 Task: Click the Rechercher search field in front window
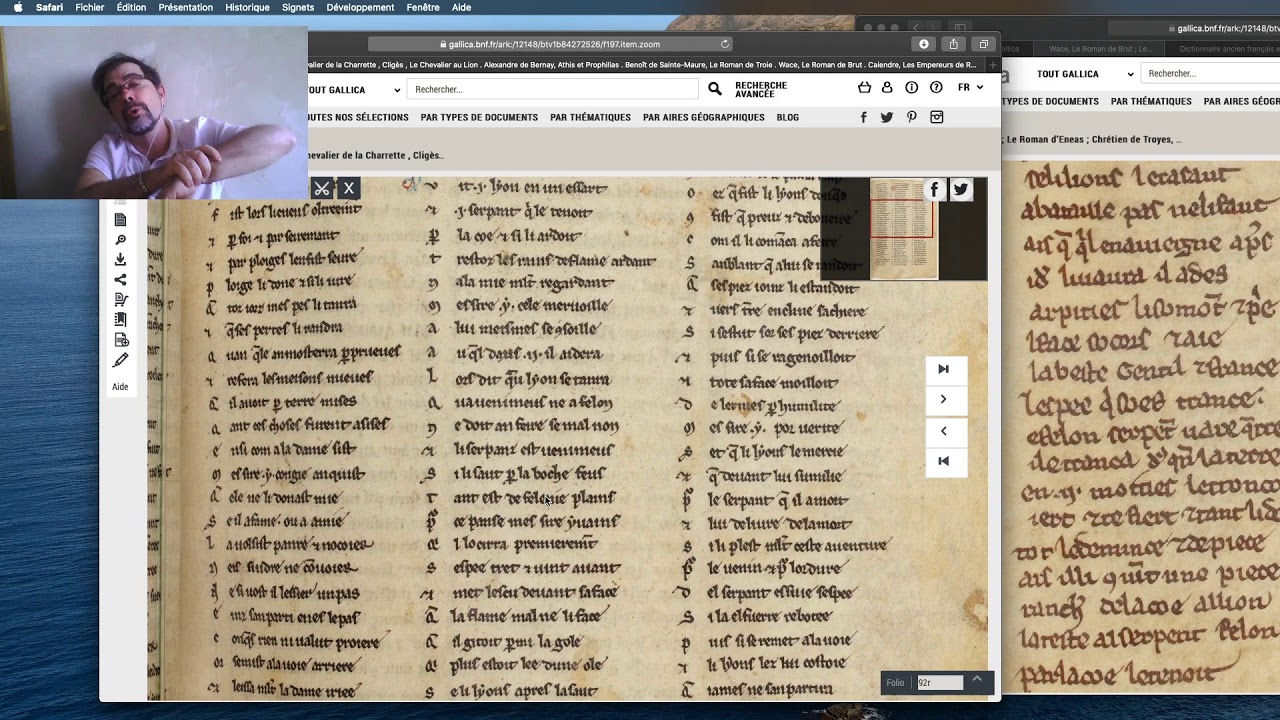[553, 89]
